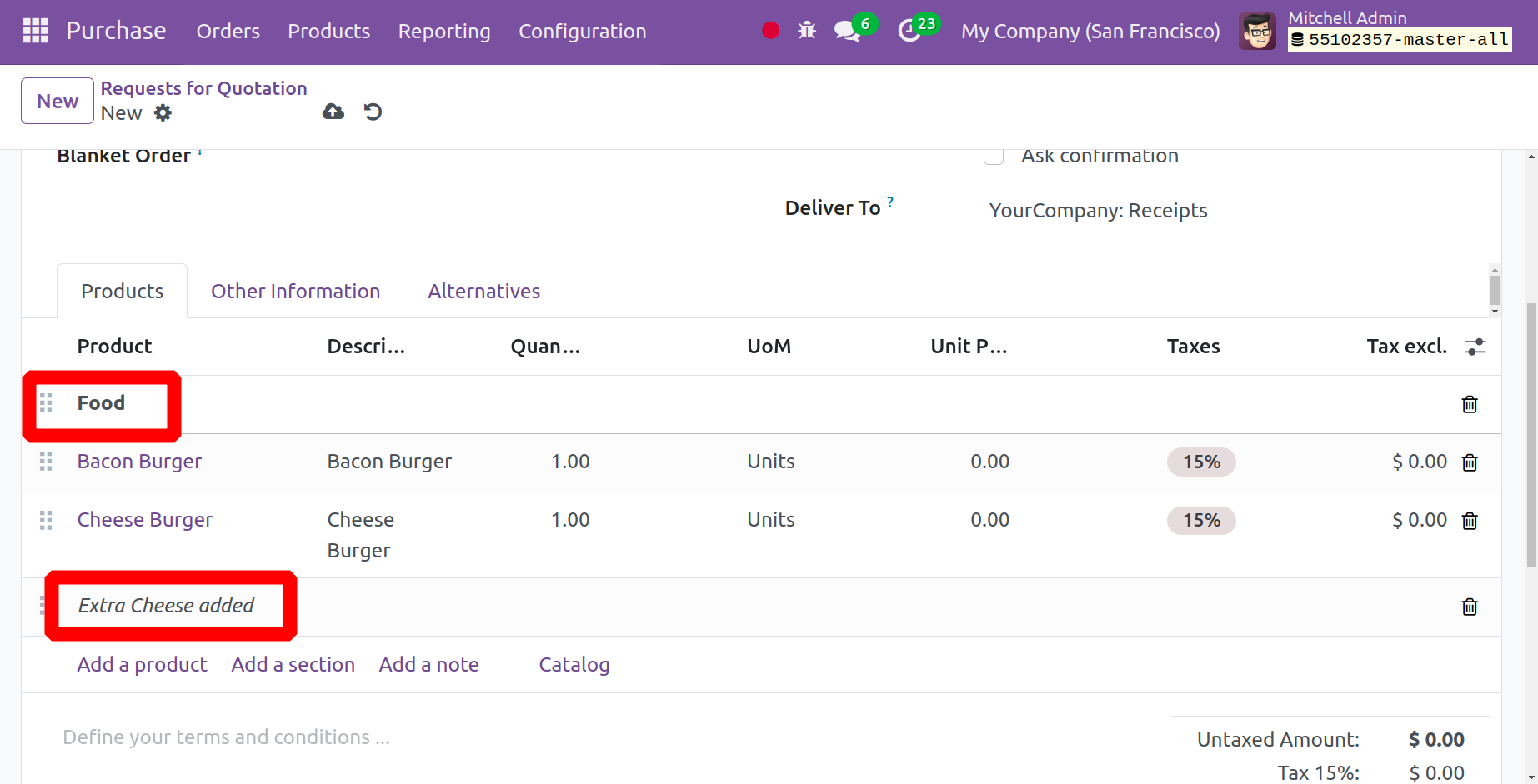
Task: Click the Cheese Burger product link
Action: point(145,520)
